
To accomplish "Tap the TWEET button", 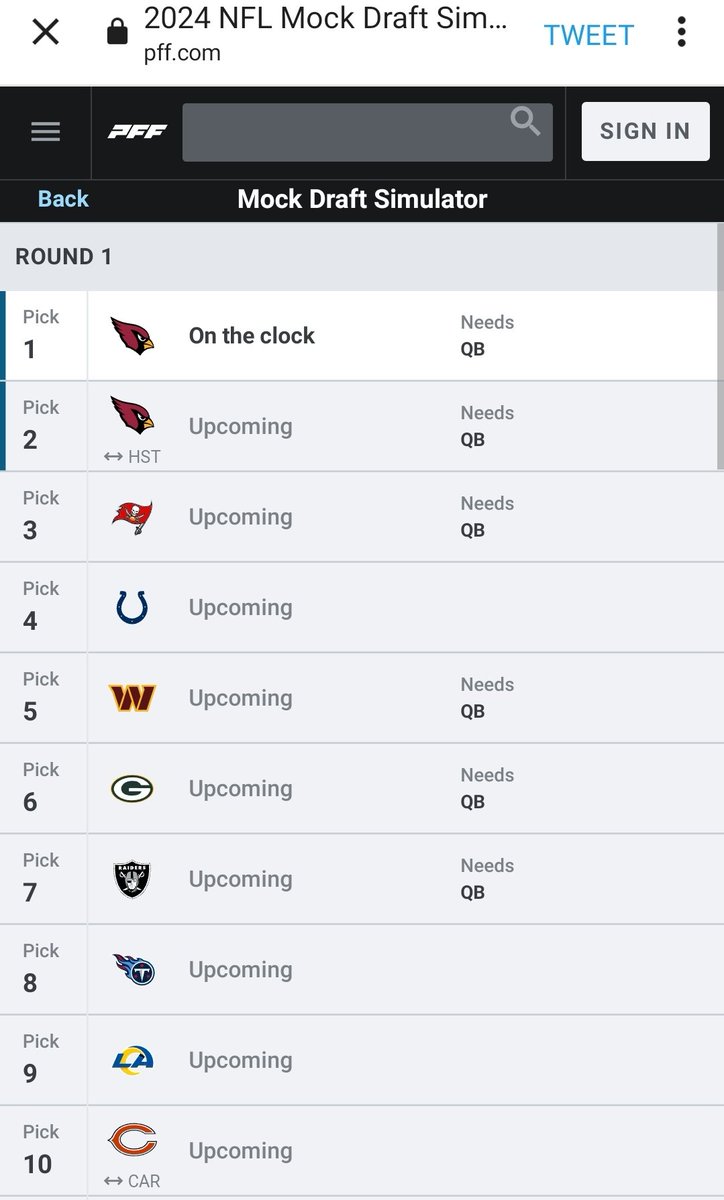I will [x=588, y=35].
